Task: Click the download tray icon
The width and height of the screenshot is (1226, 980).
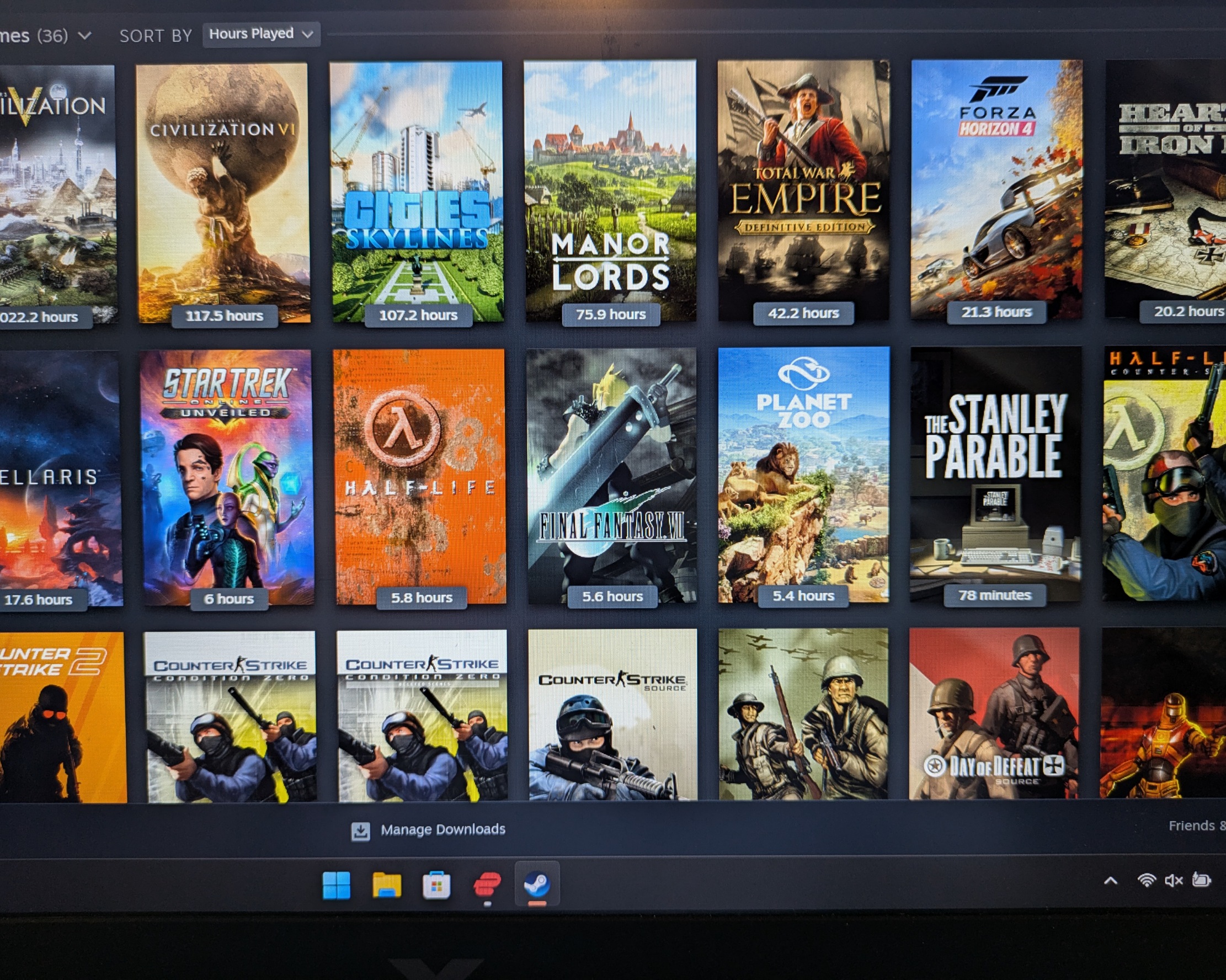Action: [x=360, y=831]
